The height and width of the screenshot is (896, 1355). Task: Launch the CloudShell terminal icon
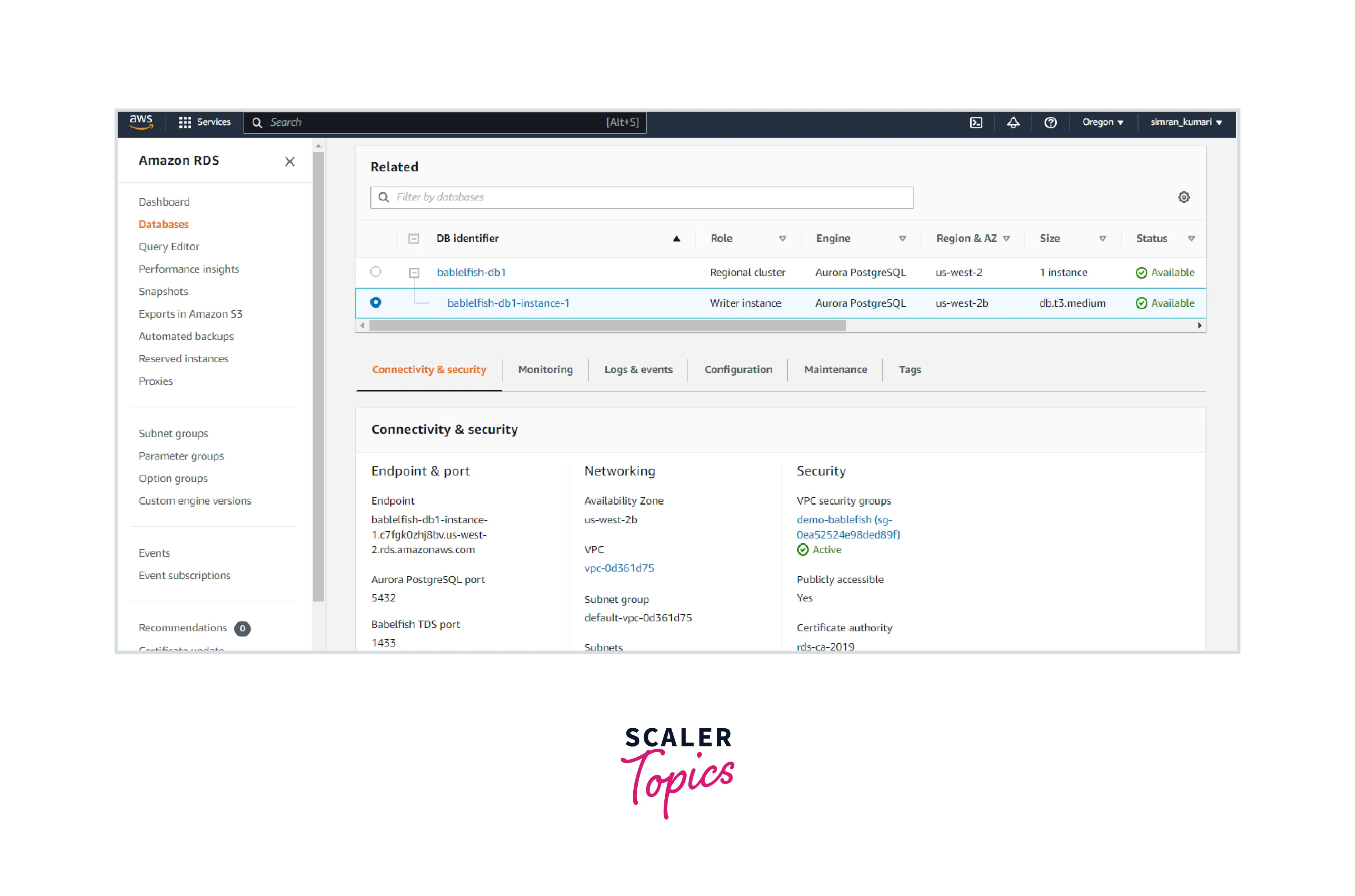tap(976, 122)
